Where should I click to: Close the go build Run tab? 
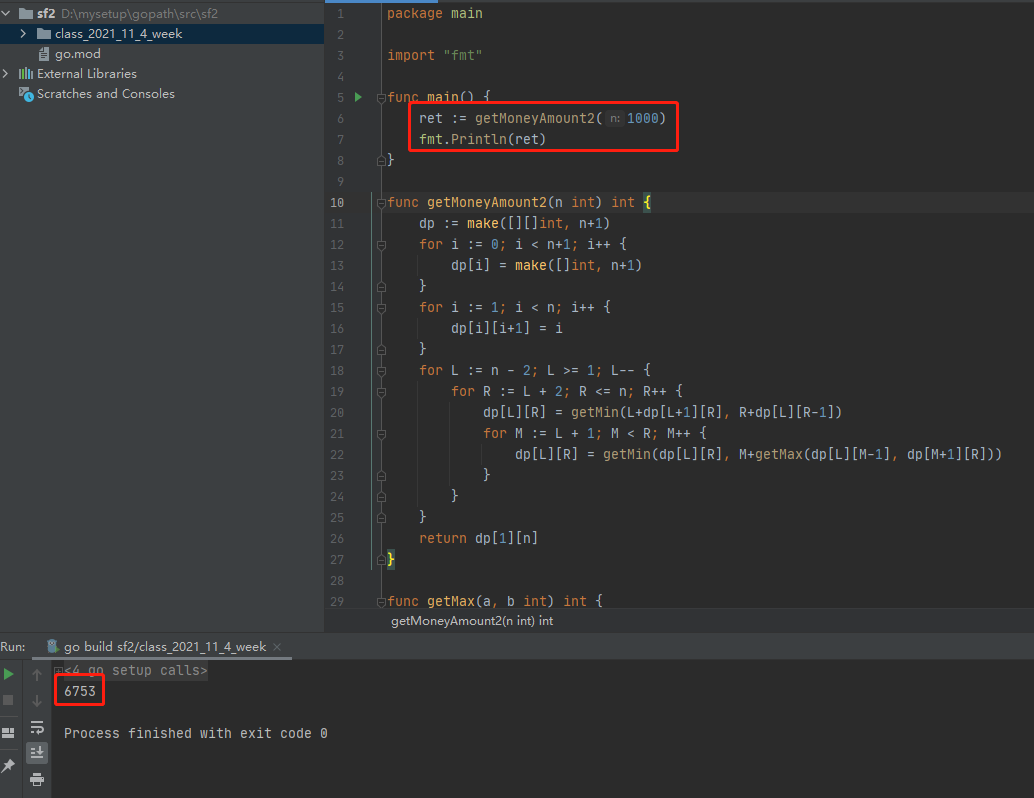277,647
